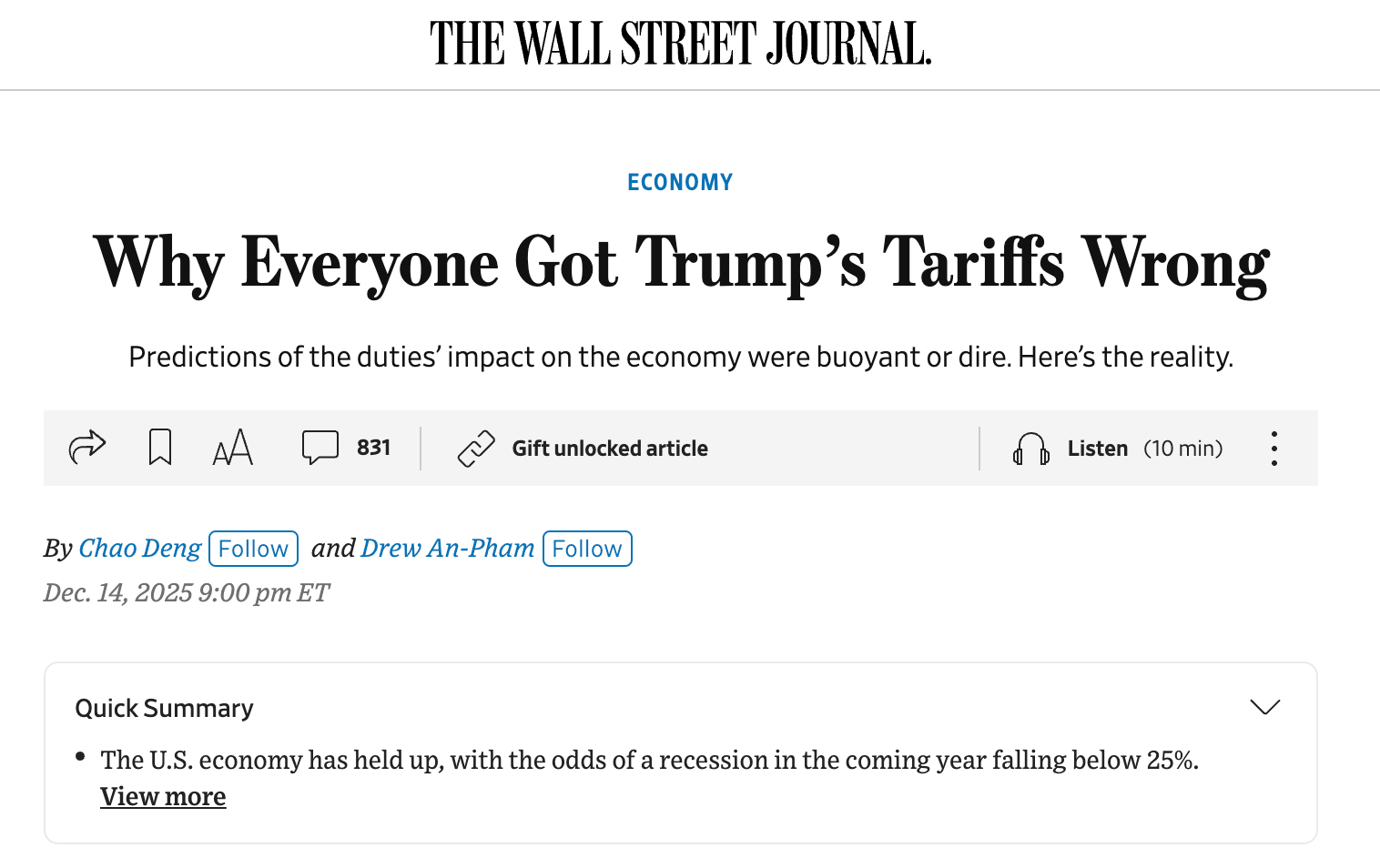The width and height of the screenshot is (1380, 868).
Task: Open the Economy section label
Action: coord(680,182)
